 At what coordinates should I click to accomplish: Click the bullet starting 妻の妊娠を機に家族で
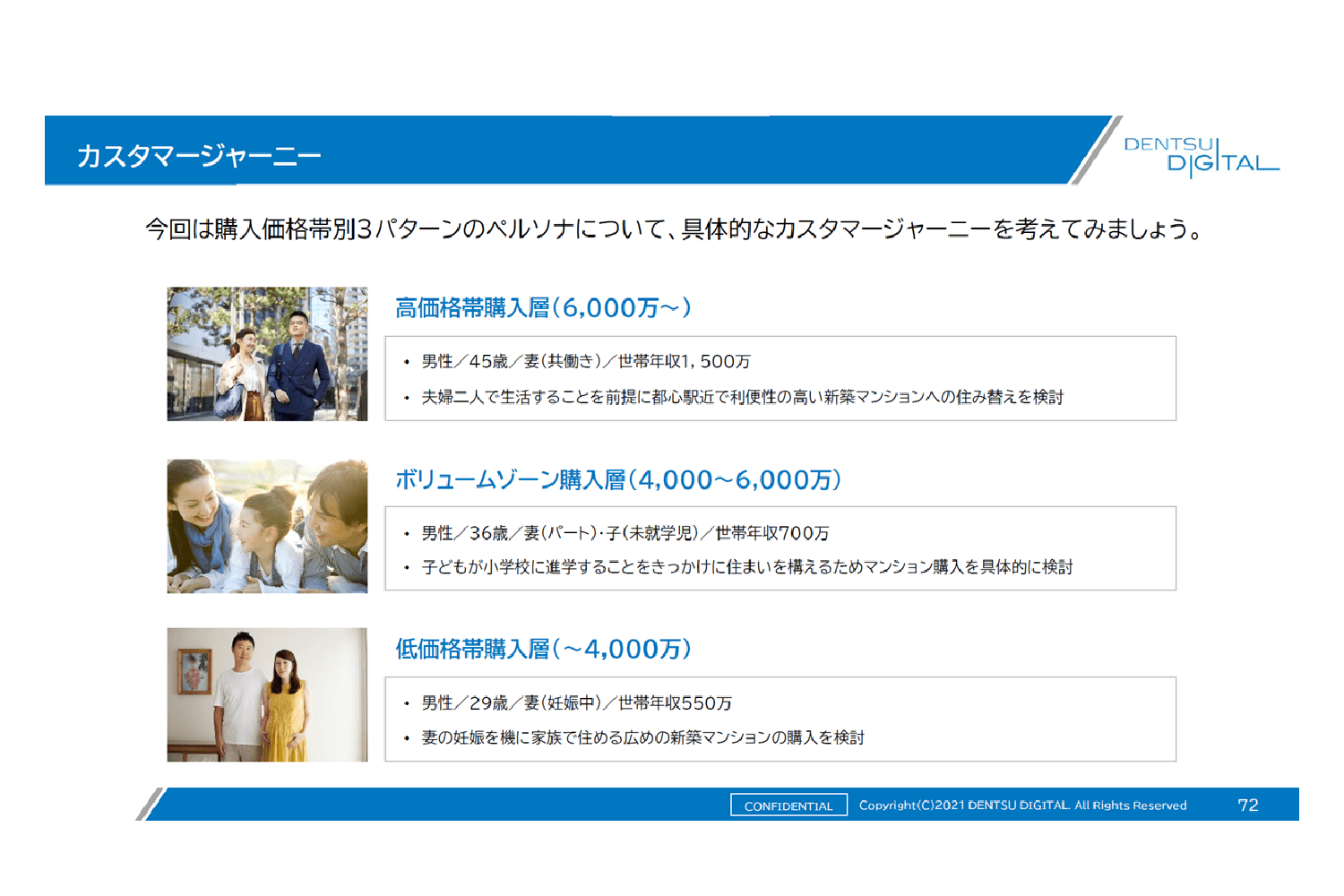(642, 737)
